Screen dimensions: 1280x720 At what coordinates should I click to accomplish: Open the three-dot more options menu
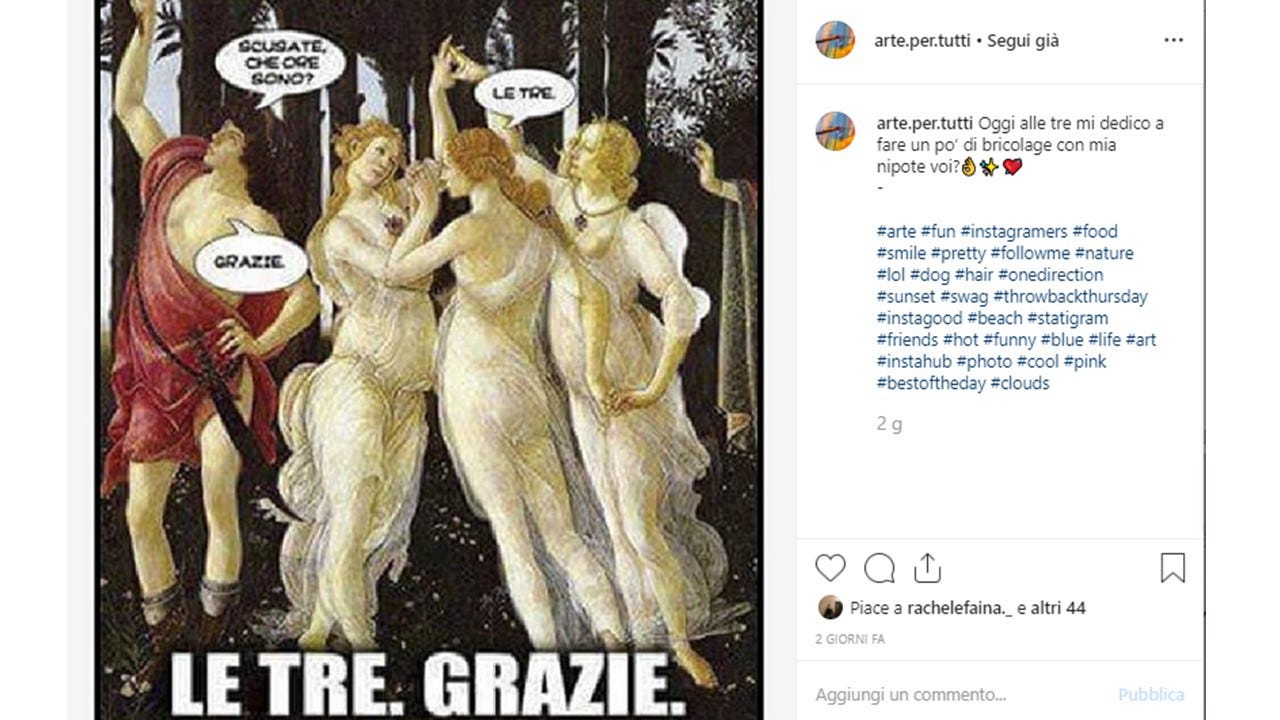(1173, 41)
